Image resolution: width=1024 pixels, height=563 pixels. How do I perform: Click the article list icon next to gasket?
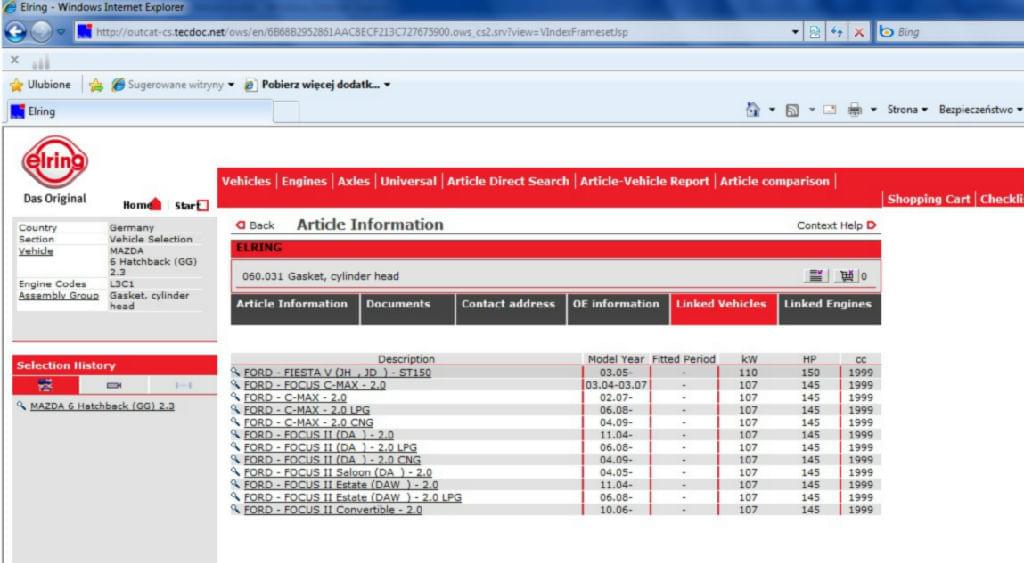(x=816, y=276)
